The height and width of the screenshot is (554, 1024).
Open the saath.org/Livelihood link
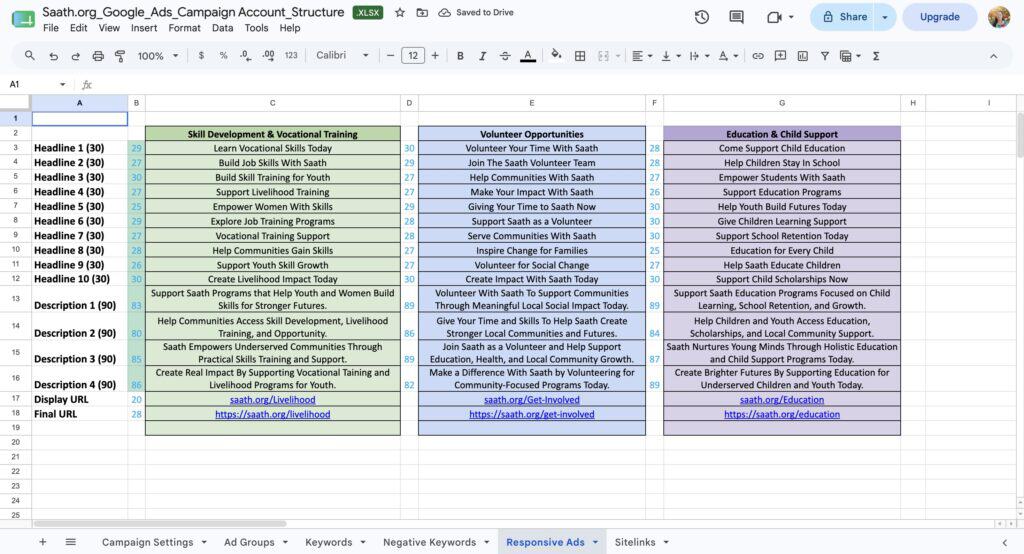(272, 400)
